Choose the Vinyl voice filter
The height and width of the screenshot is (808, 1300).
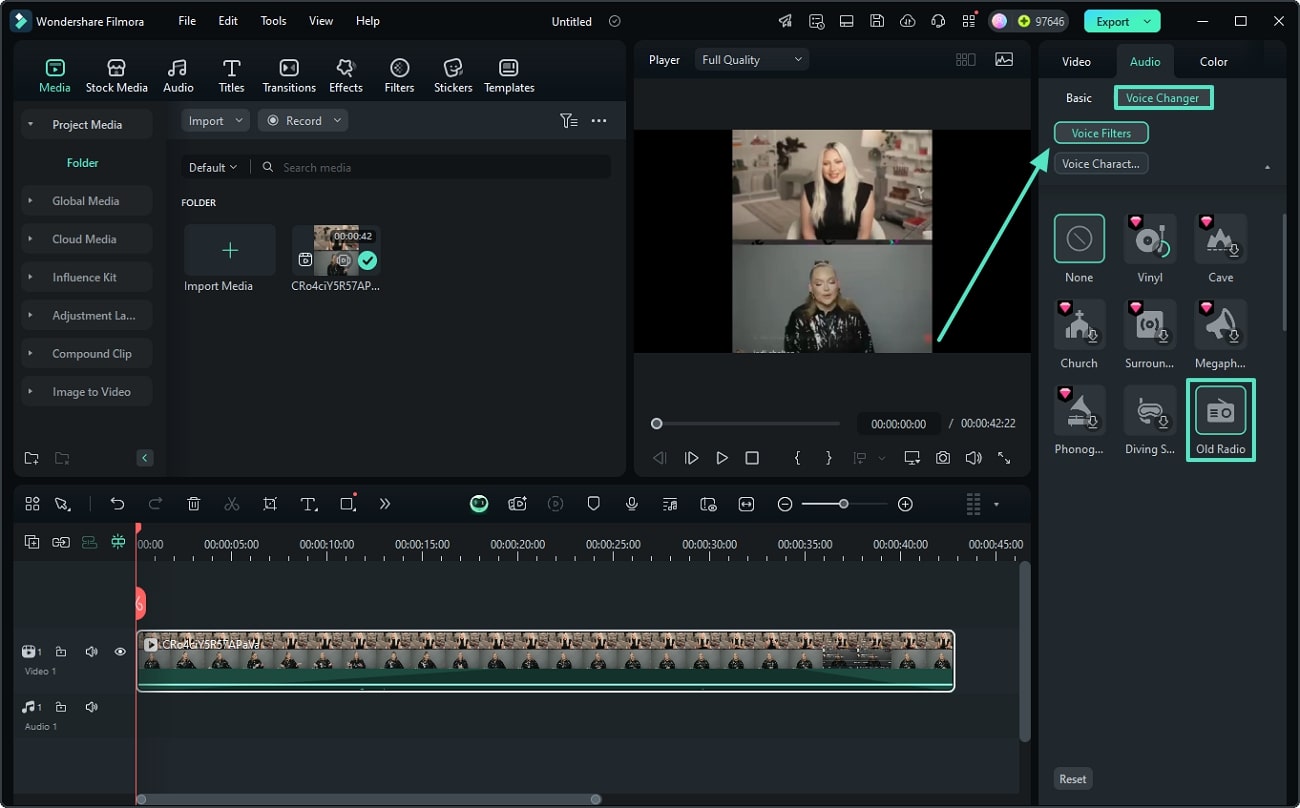pyautogui.click(x=1150, y=240)
